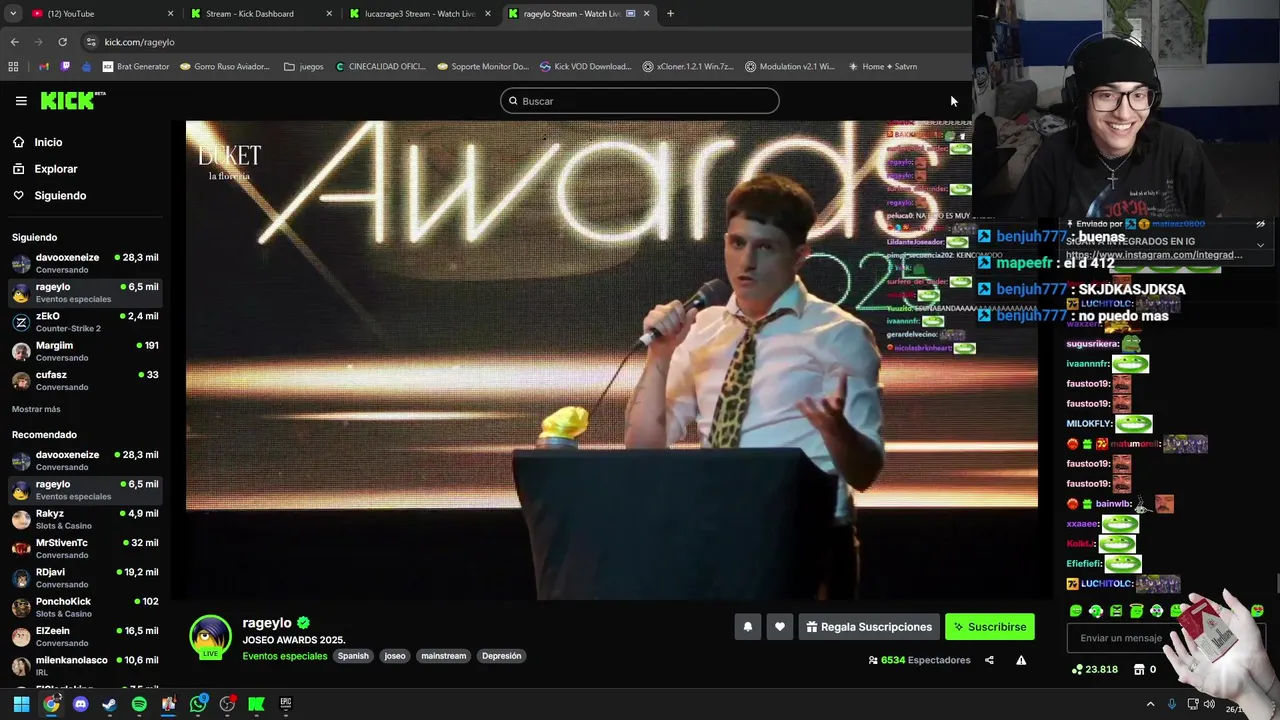Click the Spanish tag
The width and height of the screenshot is (1280, 720).
pyautogui.click(x=353, y=656)
